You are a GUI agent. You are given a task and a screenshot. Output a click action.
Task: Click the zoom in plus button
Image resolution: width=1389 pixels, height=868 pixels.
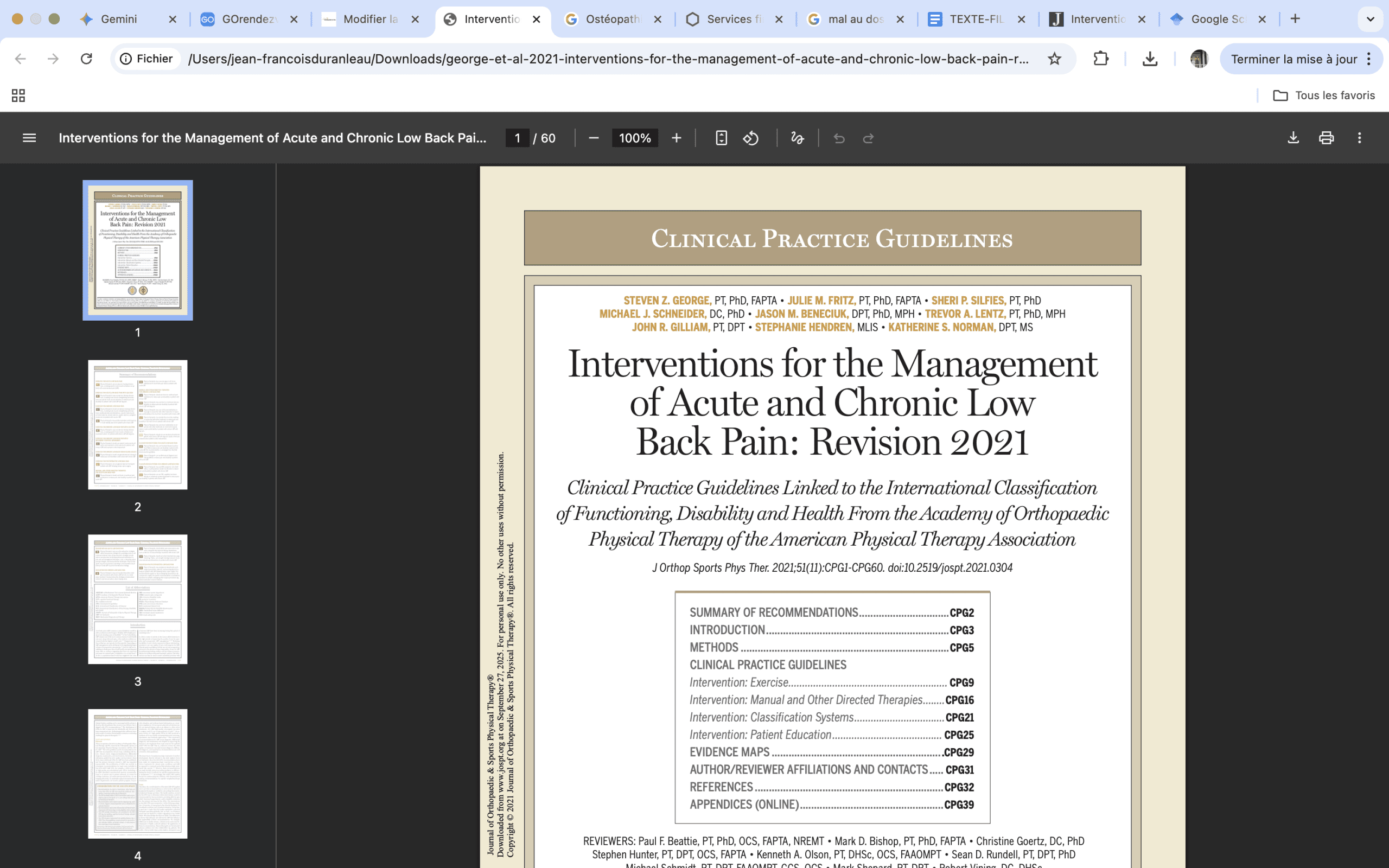(676, 138)
